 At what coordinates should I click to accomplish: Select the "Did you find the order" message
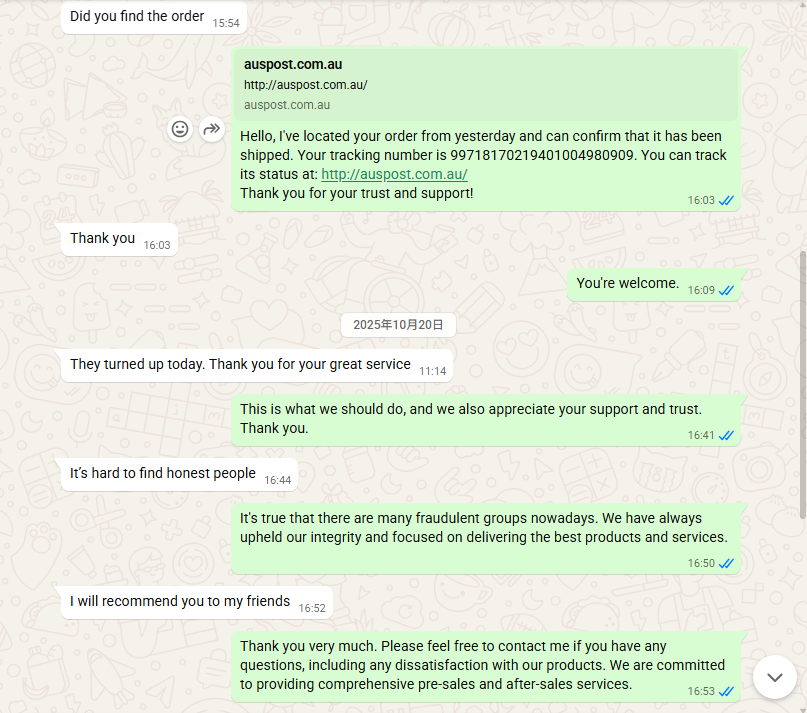point(137,17)
